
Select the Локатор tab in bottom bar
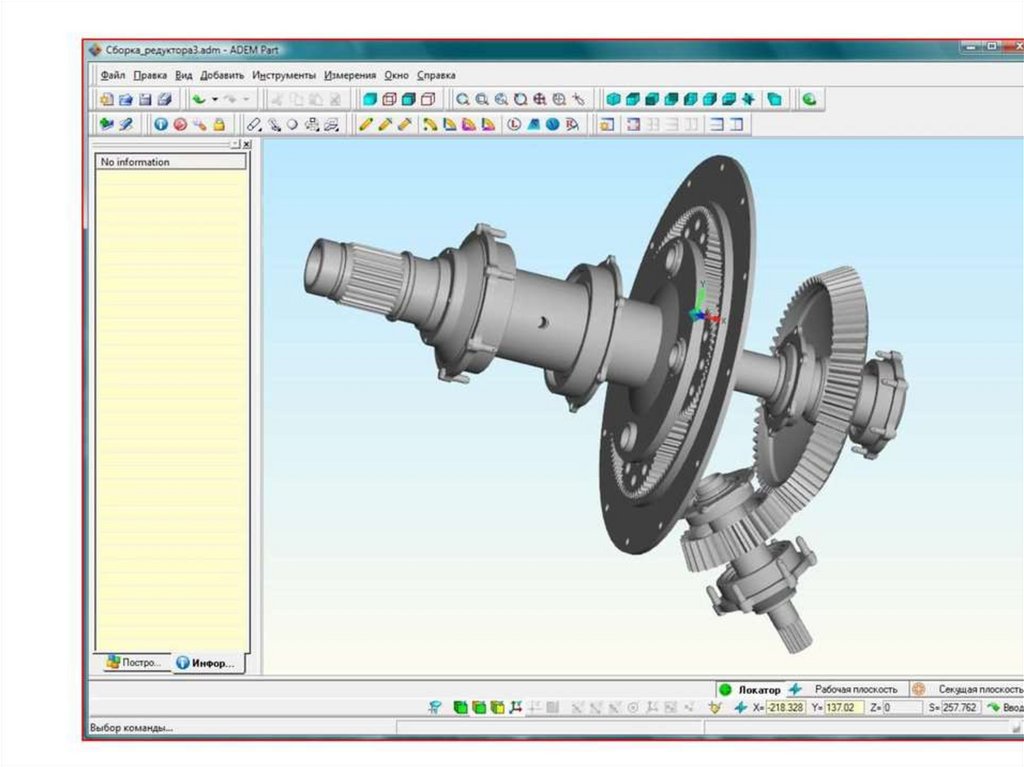[758, 689]
